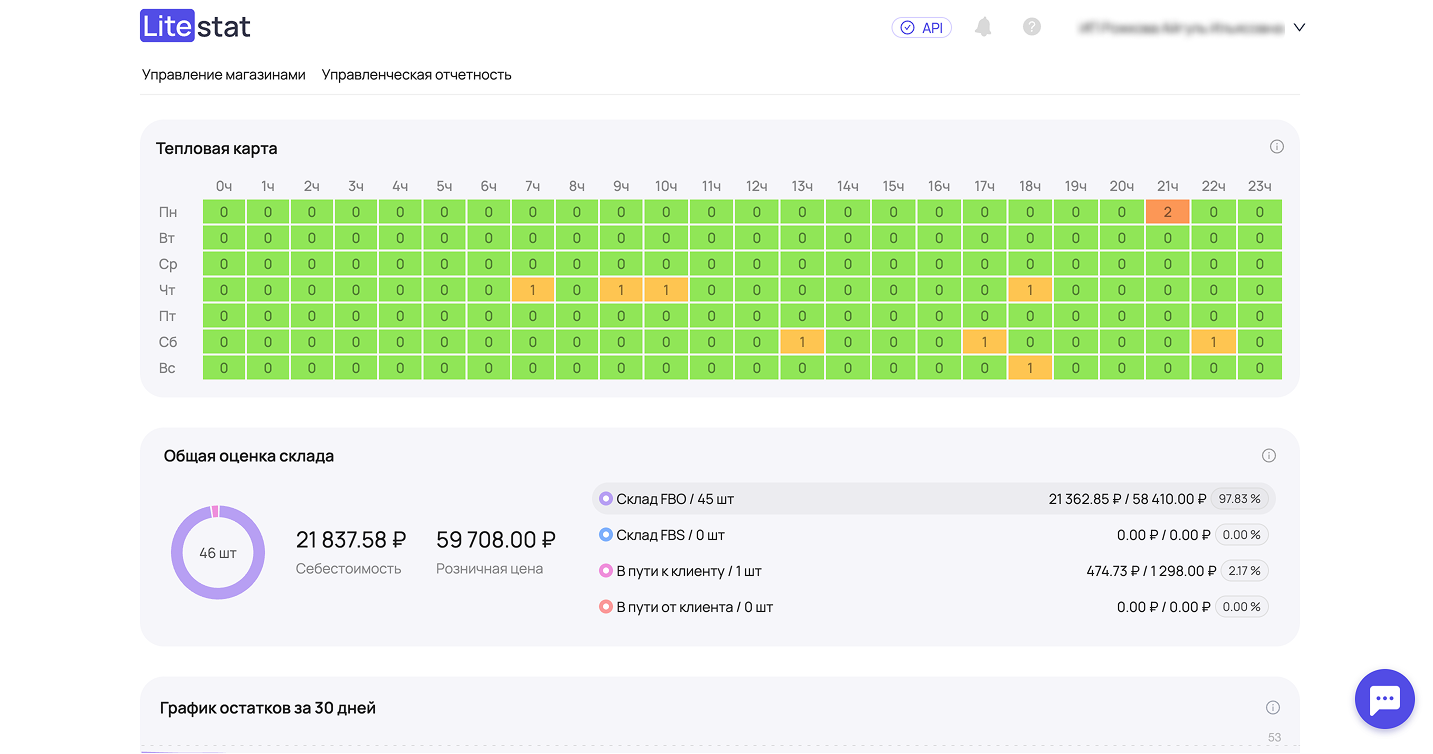Image resolution: width=1433 pixels, height=754 pixels.
Task: Open the notifications bell
Action: click(983, 27)
